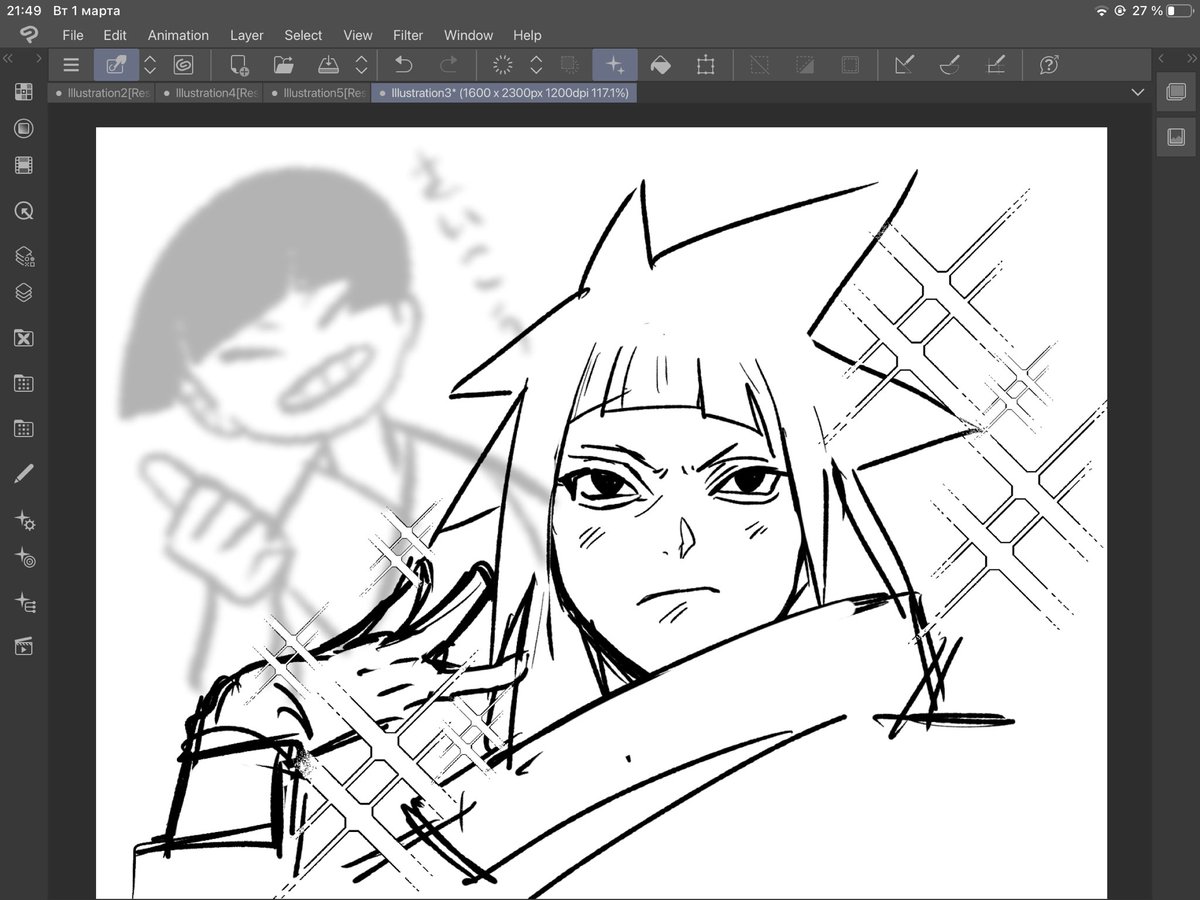Open the canvas tab list dropdown chevron
Image resolution: width=1200 pixels, height=900 pixels.
[1137, 92]
